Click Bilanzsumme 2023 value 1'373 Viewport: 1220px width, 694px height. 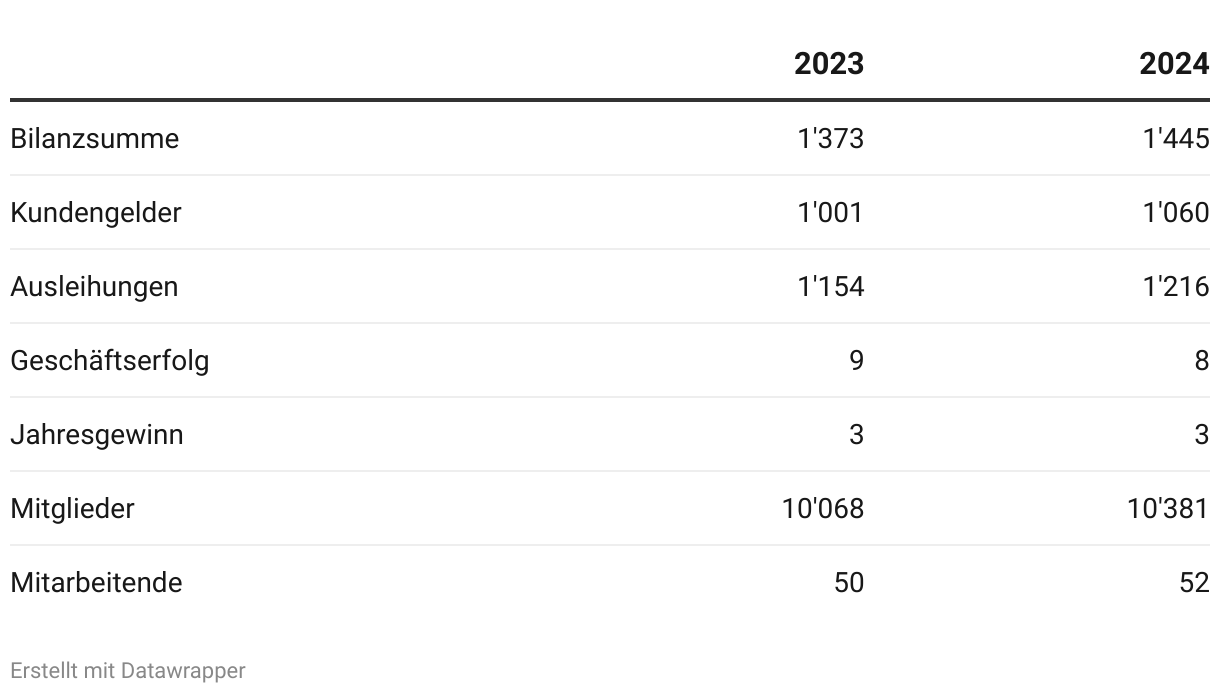point(831,139)
